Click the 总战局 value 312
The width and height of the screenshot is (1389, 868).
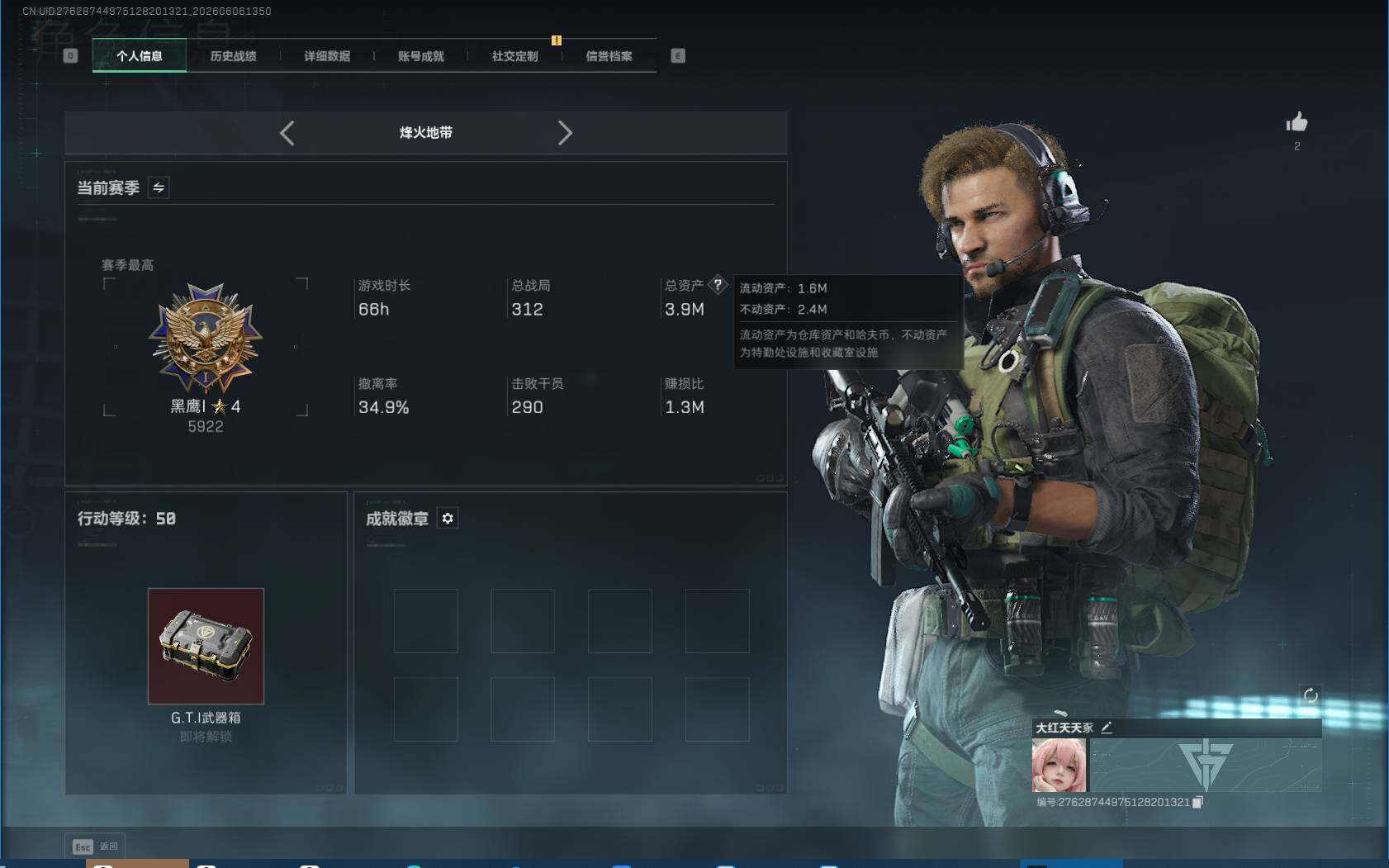(x=527, y=309)
